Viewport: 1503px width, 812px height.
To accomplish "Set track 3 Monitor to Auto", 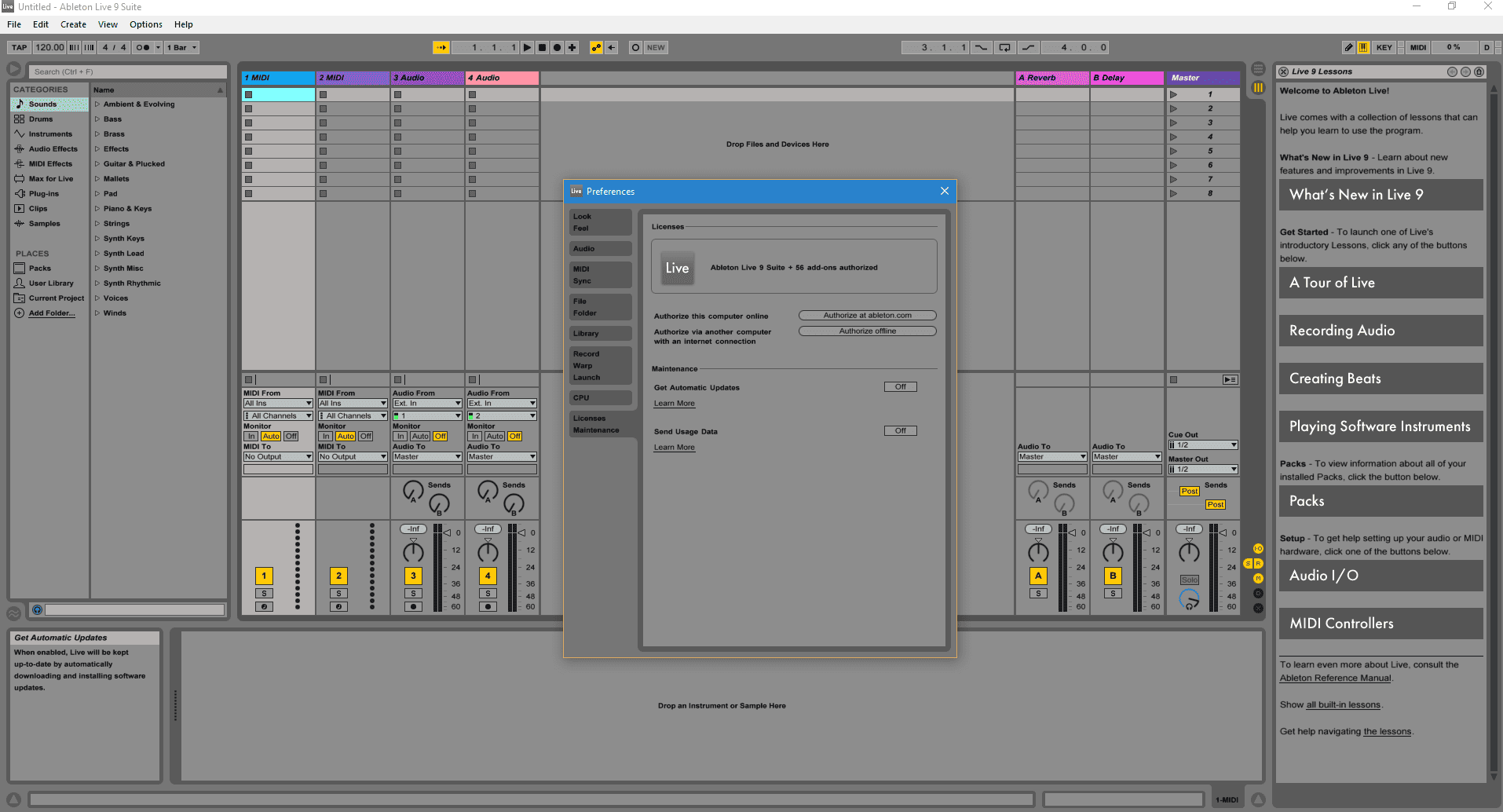I will pyautogui.click(x=421, y=437).
